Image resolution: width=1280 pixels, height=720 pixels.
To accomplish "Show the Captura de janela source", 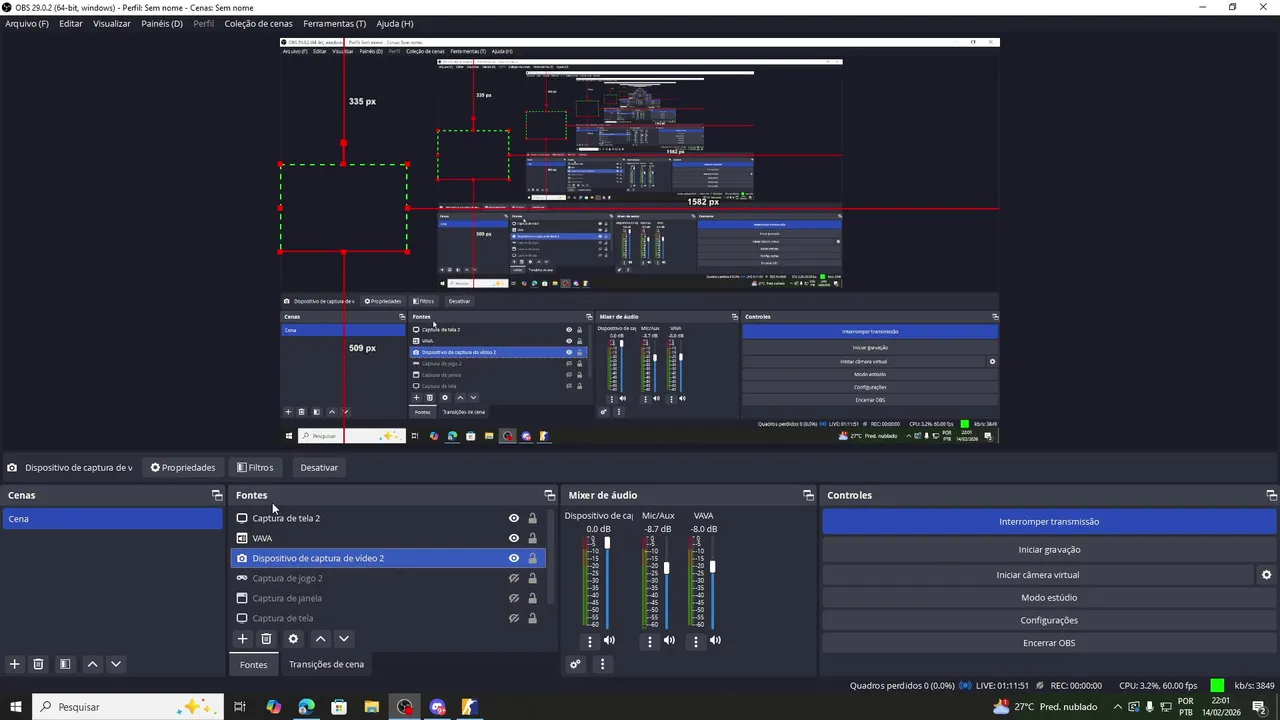I will point(514,598).
